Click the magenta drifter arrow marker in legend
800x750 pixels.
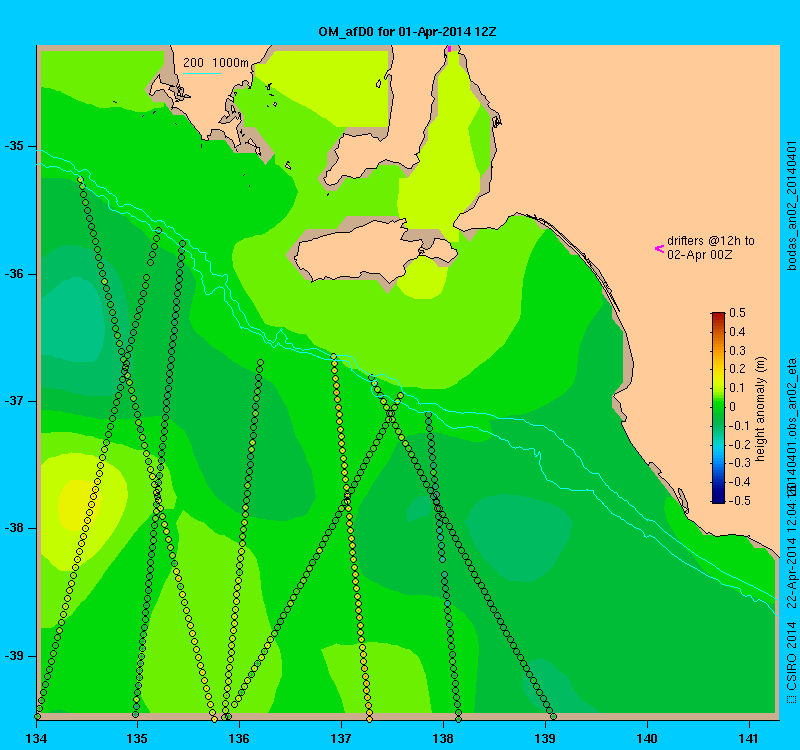coord(659,248)
